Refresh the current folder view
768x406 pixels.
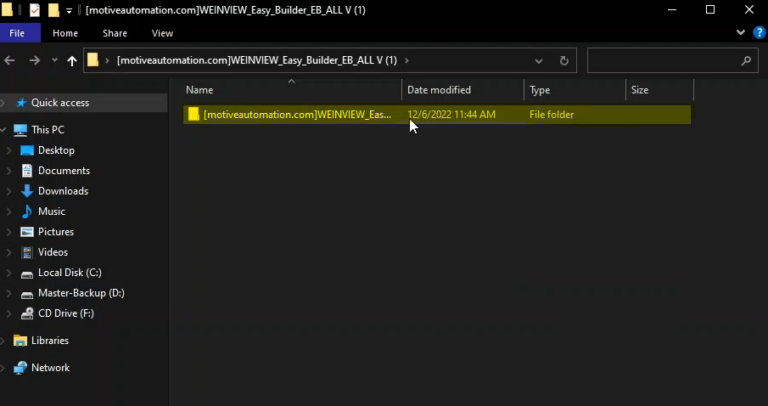(x=564, y=61)
